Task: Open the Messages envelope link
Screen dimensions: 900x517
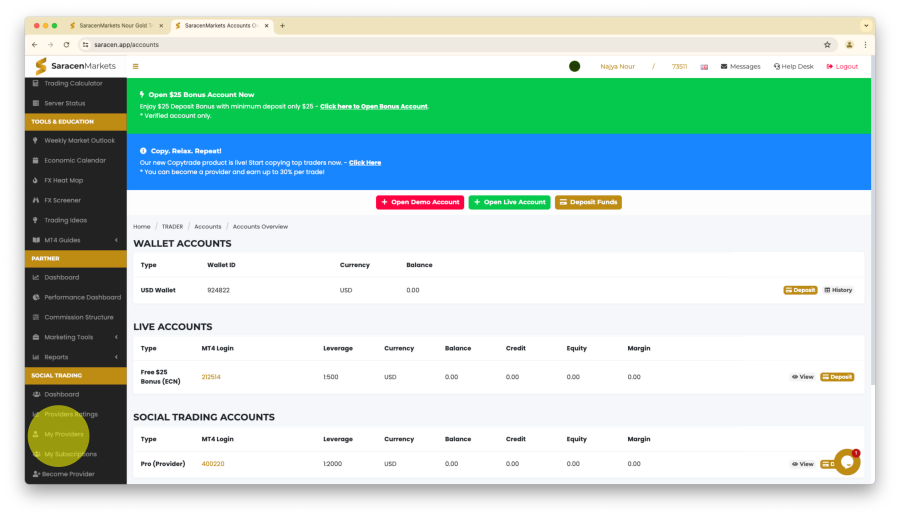Action: [x=740, y=67]
